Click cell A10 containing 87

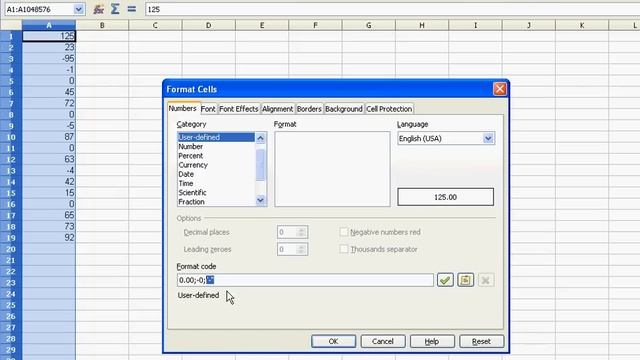coord(49,137)
